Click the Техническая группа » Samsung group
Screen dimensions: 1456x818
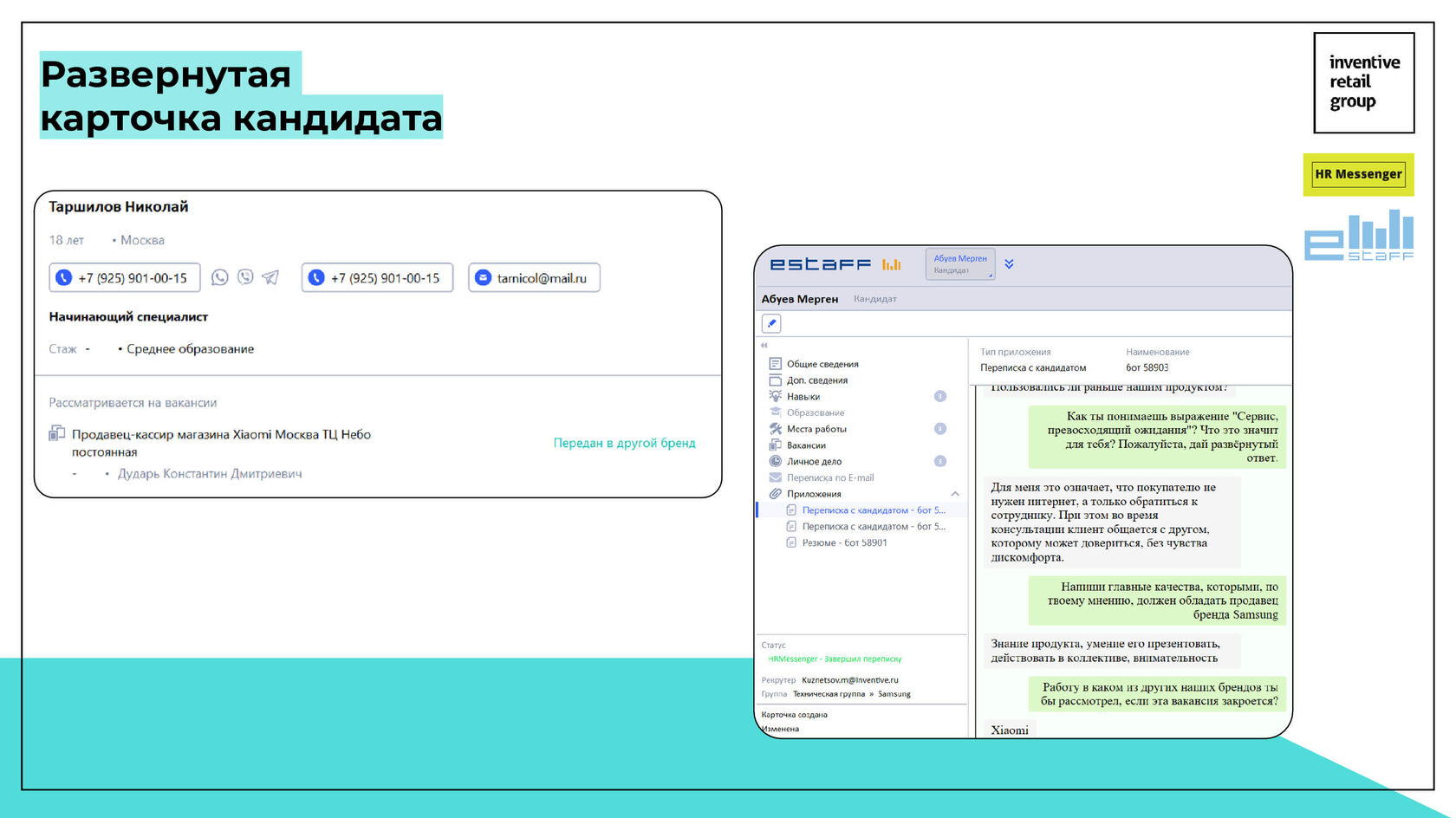pos(852,694)
